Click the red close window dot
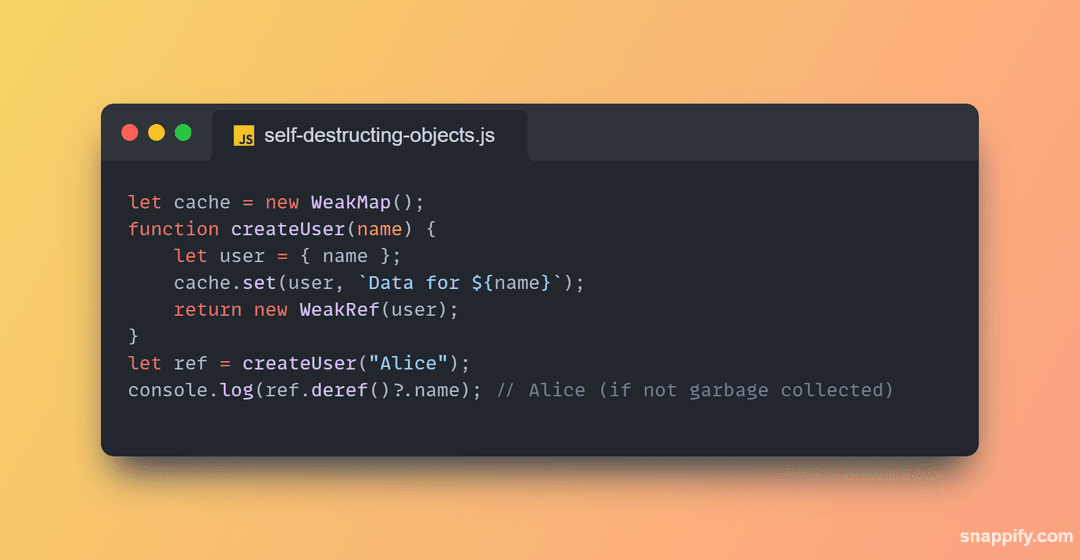The image size is (1080, 560). (129, 132)
